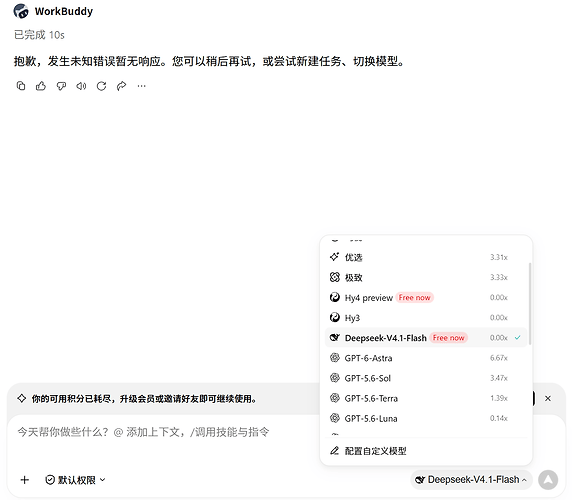572x500 pixels.
Task: Switch to GPT-5.6-Luna model
Action: 425,418
